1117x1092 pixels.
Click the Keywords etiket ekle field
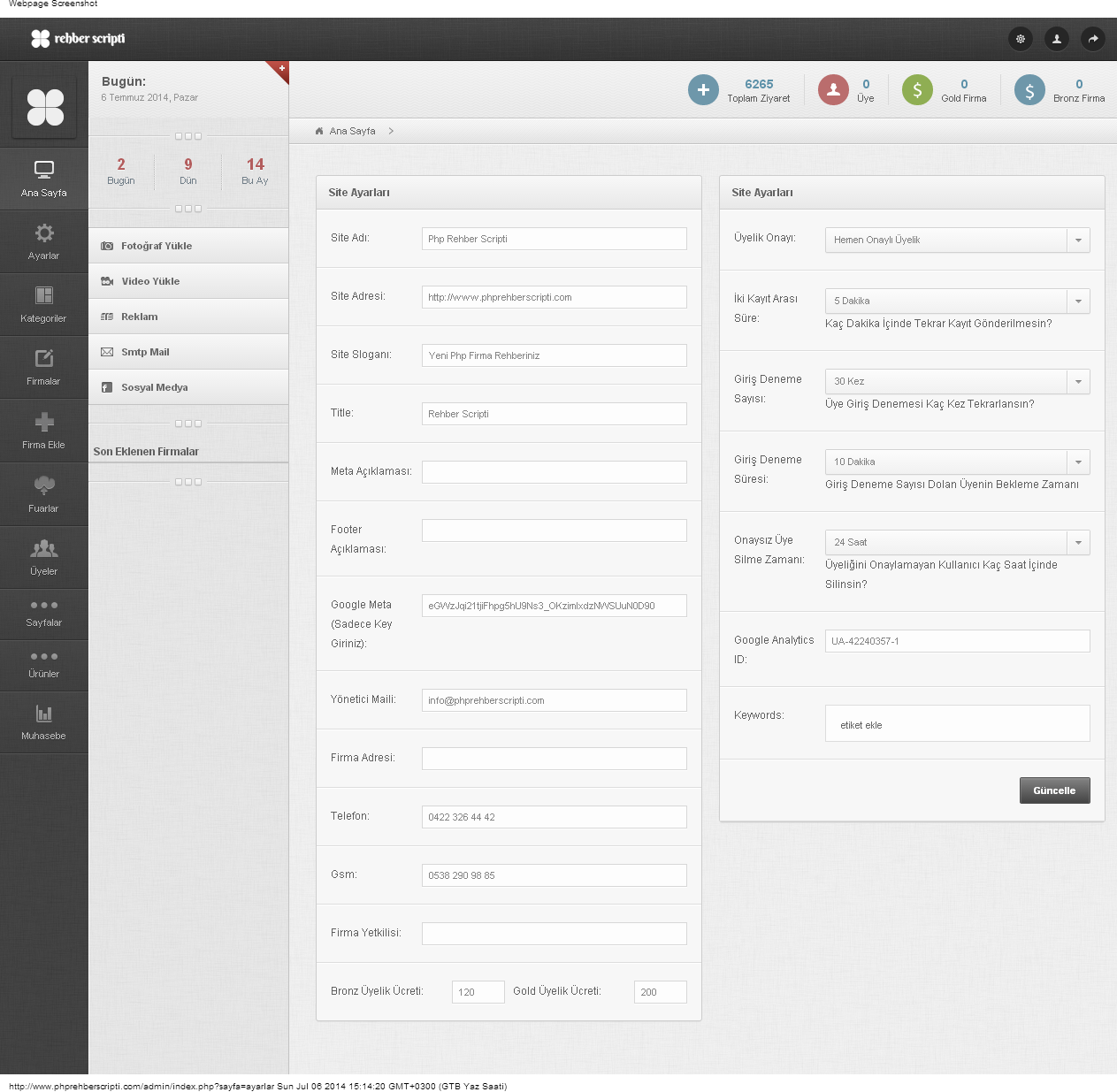957,723
